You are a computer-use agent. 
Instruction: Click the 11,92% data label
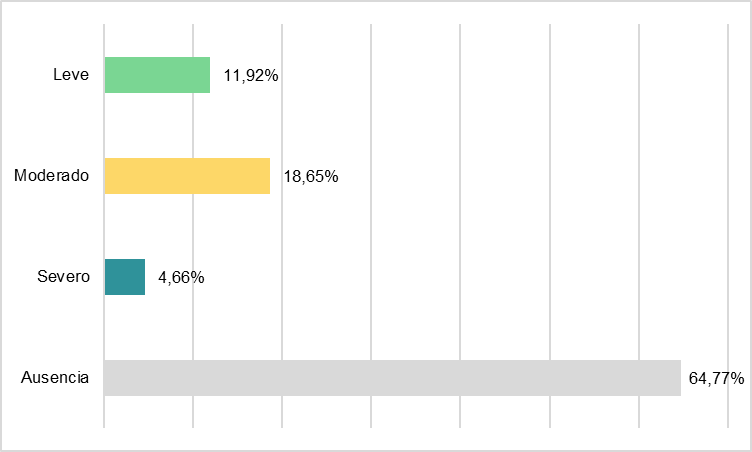click(x=250, y=75)
